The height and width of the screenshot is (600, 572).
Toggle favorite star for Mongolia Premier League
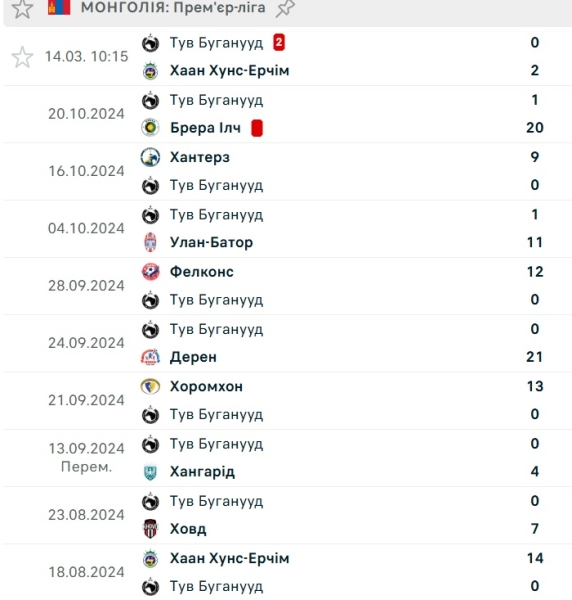pyautogui.click(x=22, y=8)
